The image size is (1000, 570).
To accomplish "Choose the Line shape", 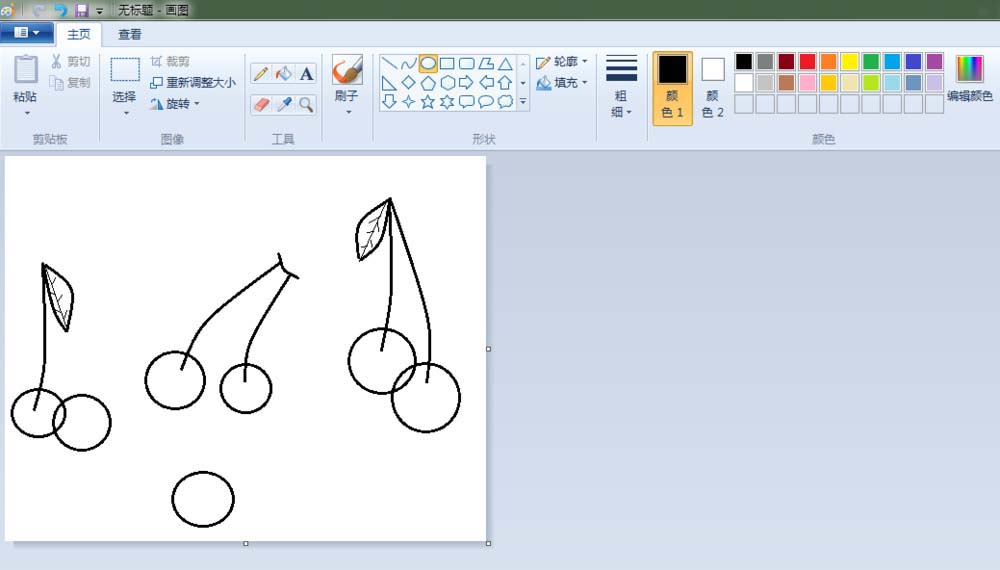I will 389,63.
